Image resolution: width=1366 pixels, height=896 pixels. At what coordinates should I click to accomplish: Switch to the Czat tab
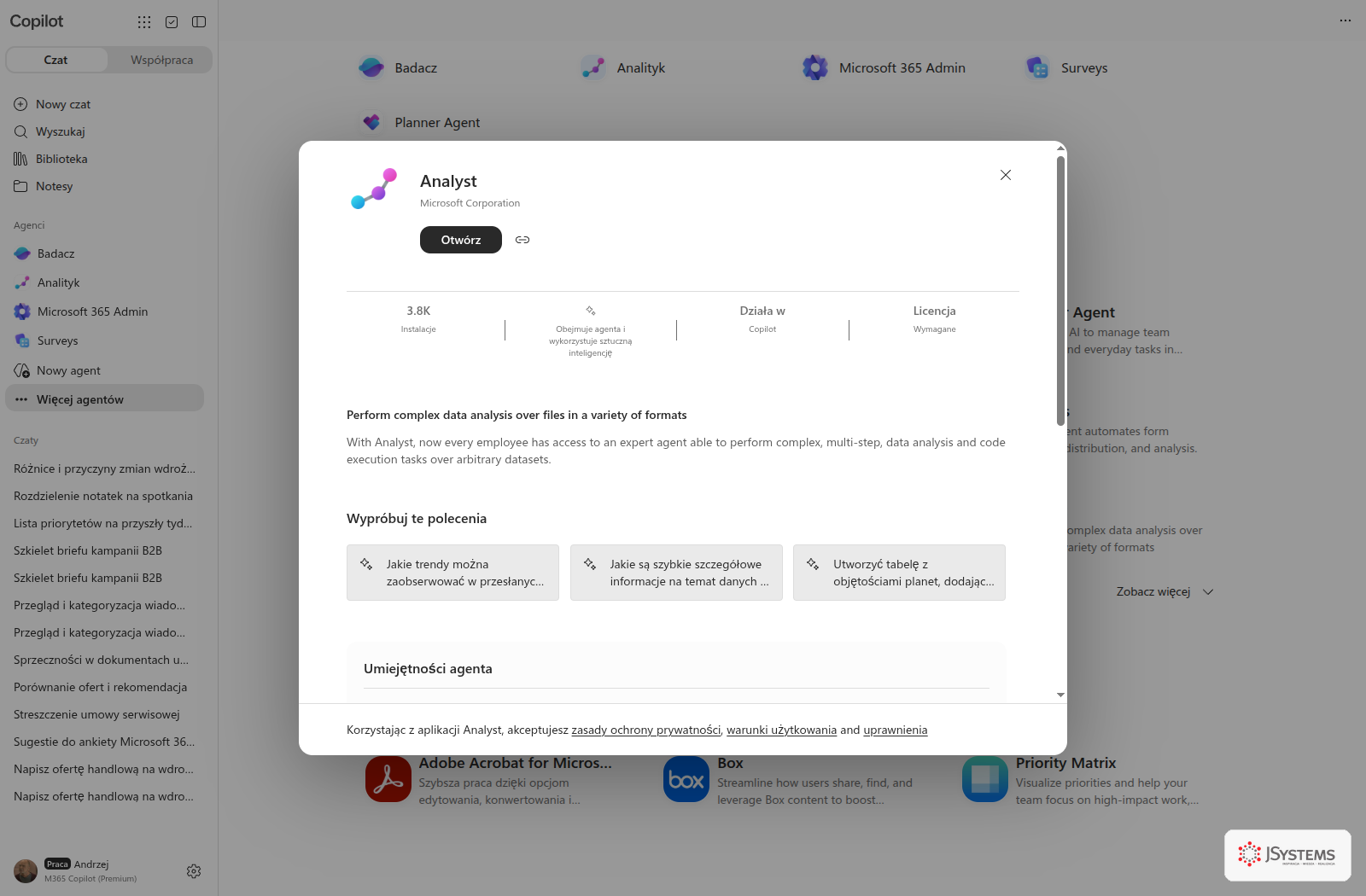tap(56, 60)
